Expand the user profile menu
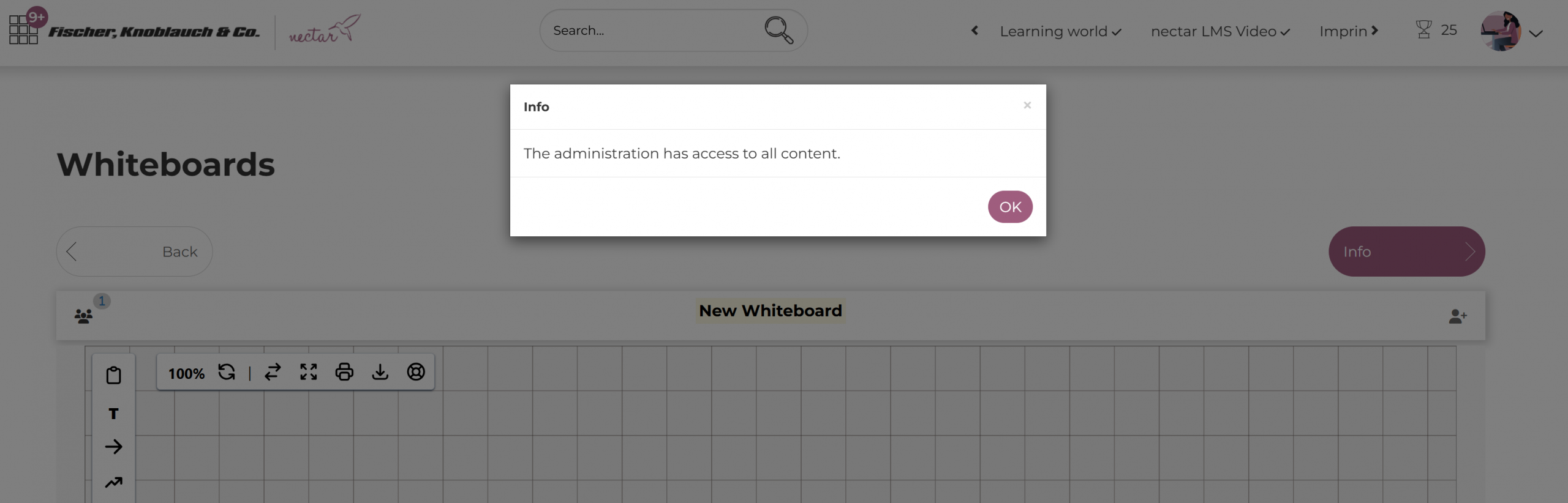The width and height of the screenshot is (1568, 503). 1535,33
